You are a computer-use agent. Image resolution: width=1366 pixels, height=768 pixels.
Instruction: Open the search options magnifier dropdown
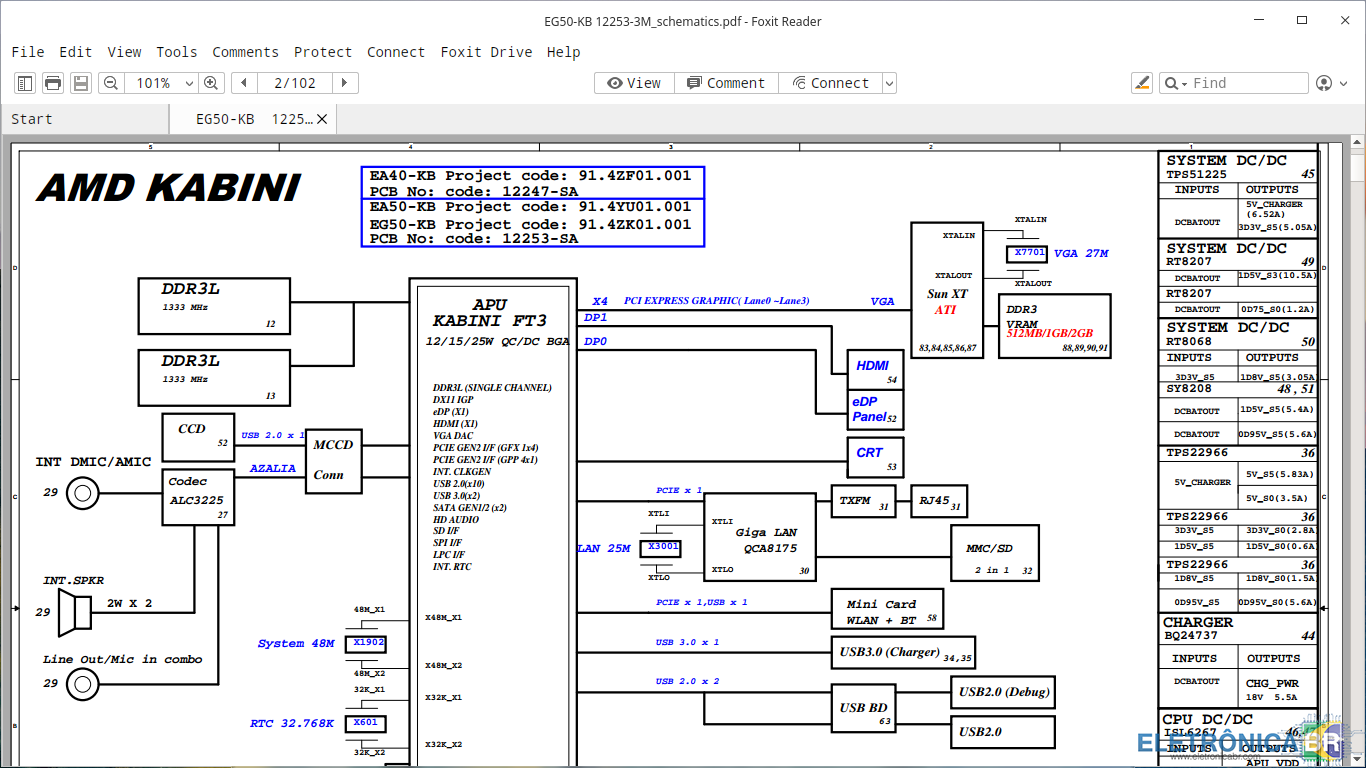tap(1175, 83)
